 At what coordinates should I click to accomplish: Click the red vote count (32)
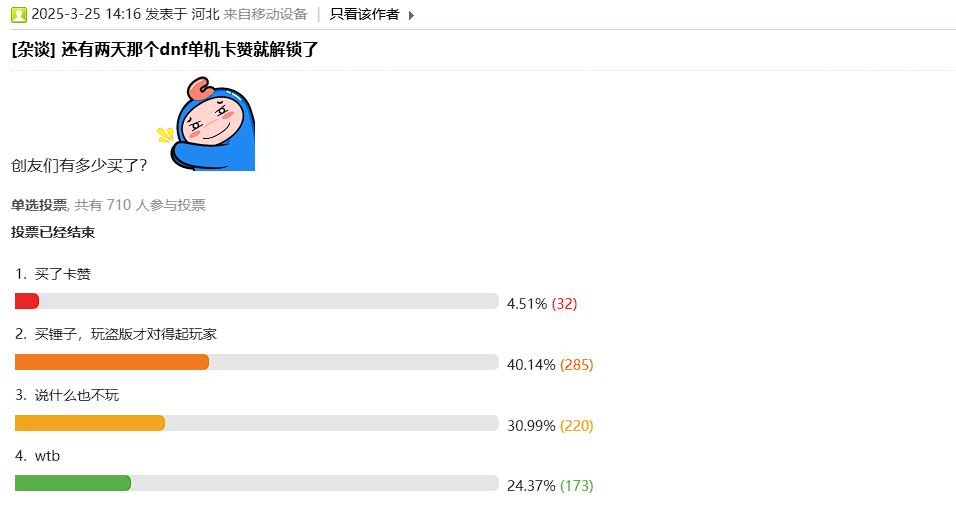[564, 304]
